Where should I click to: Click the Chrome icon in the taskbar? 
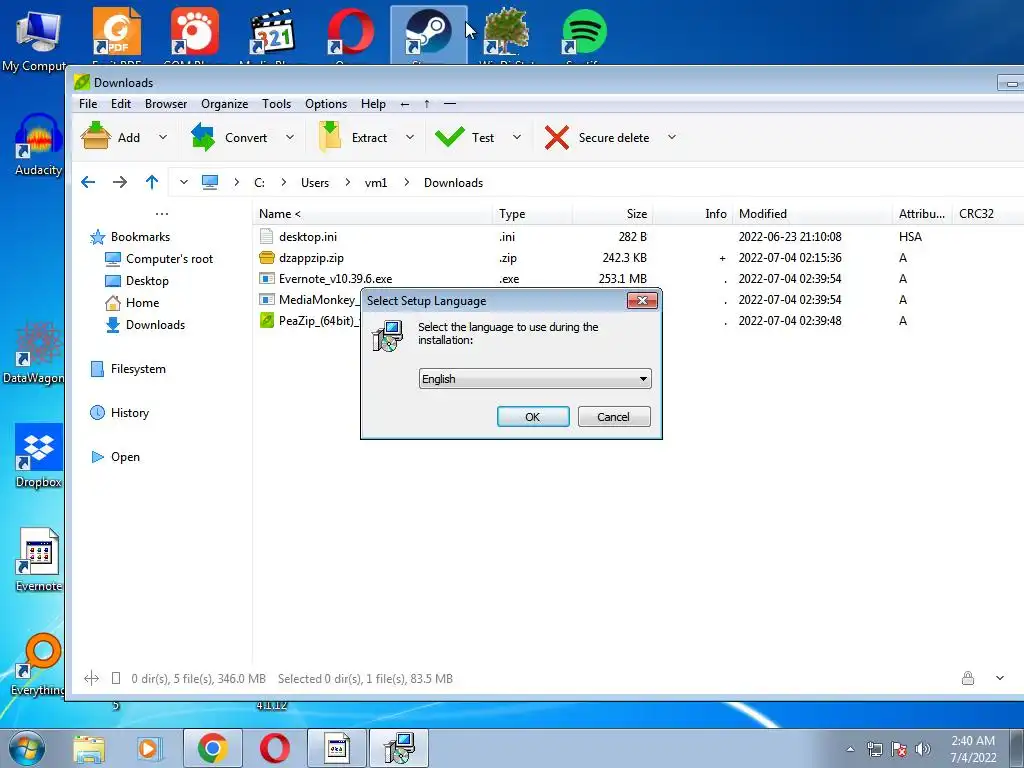point(212,748)
